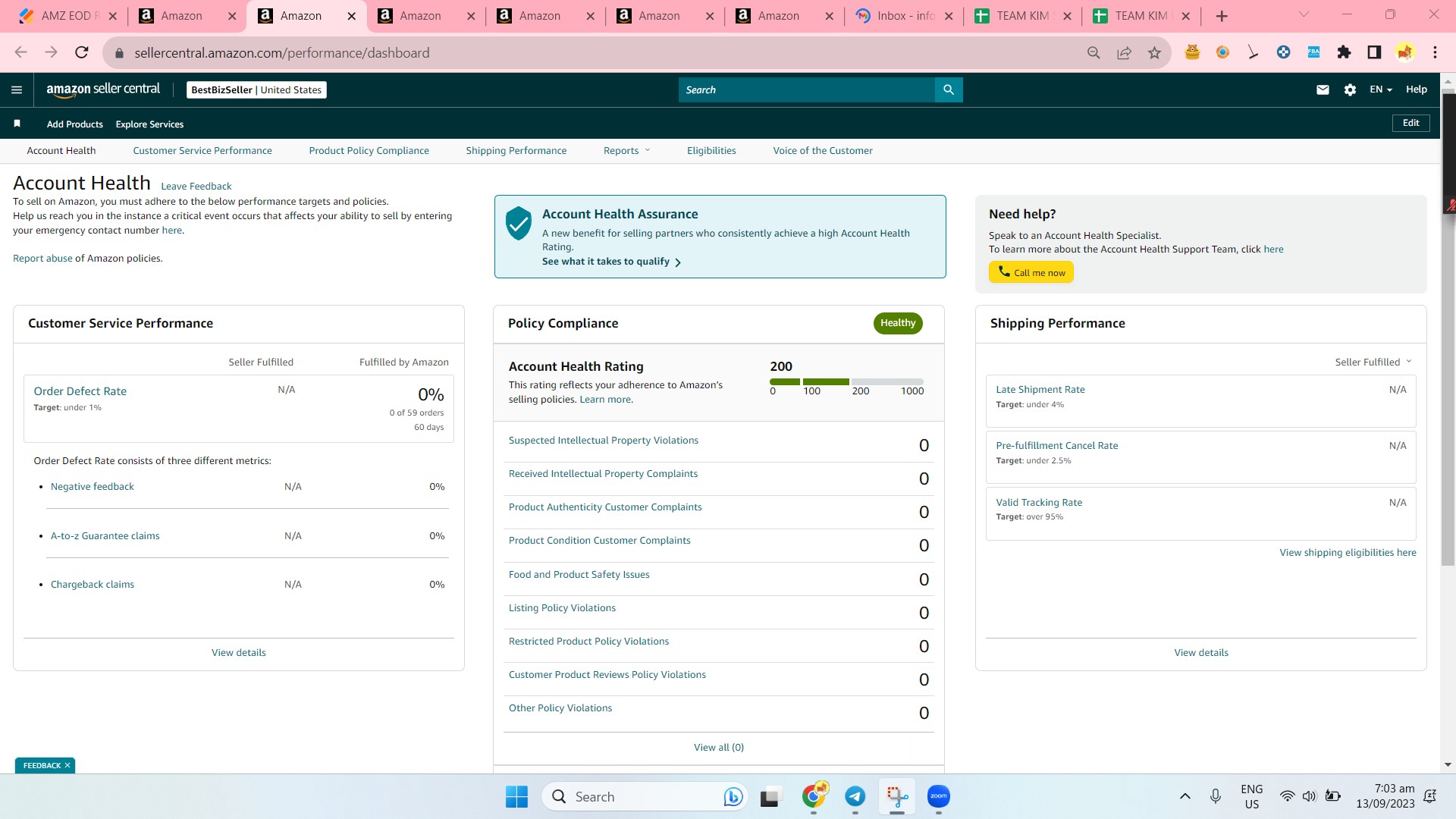Open the Order Defect Rate link

point(80,391)
